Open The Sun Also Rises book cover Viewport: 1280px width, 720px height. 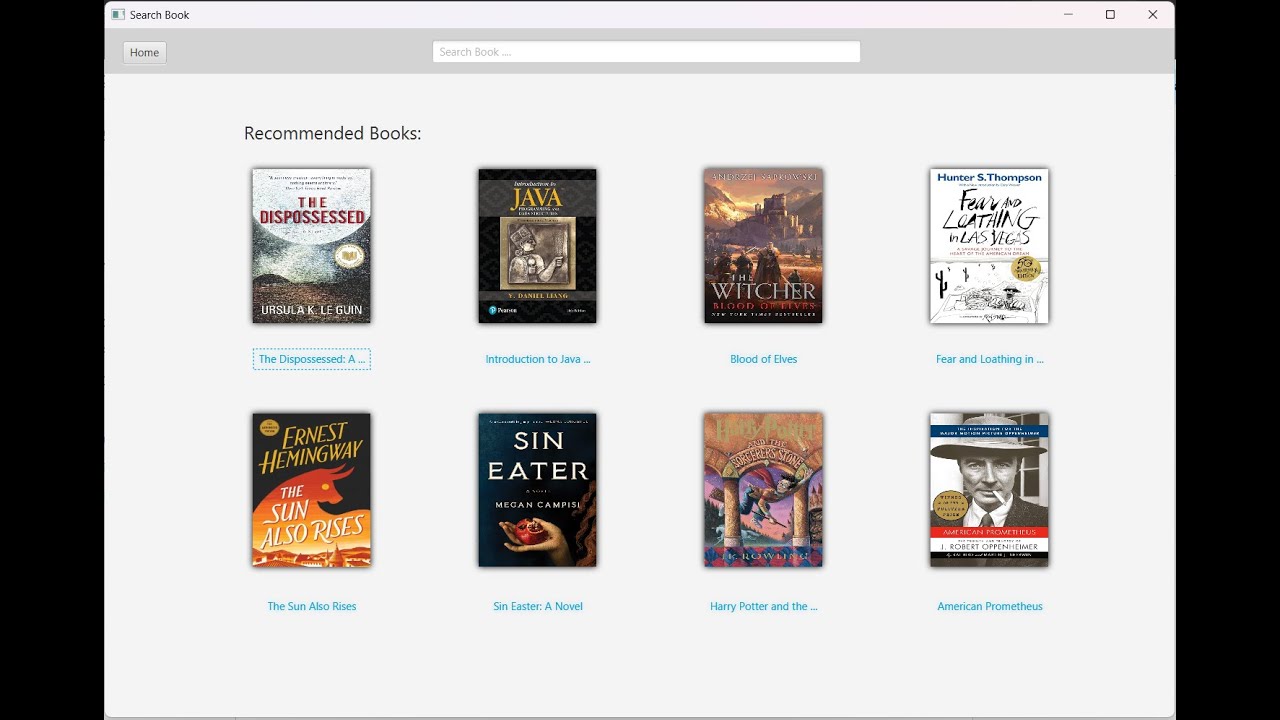311,490
